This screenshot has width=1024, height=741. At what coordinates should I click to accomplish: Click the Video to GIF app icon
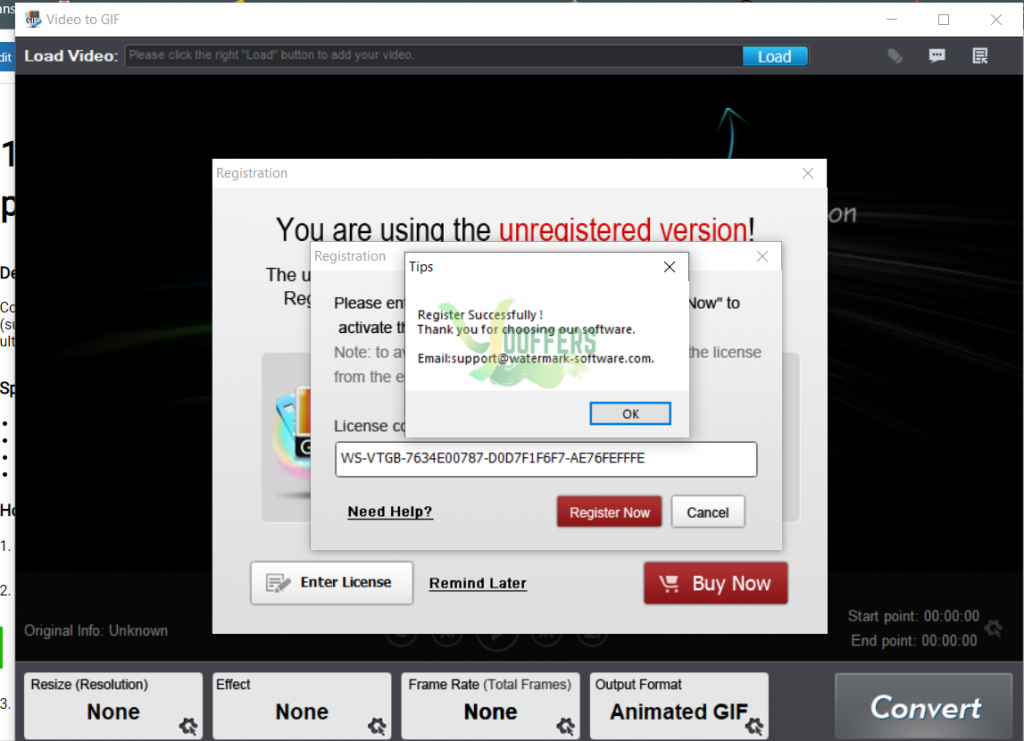33,20
